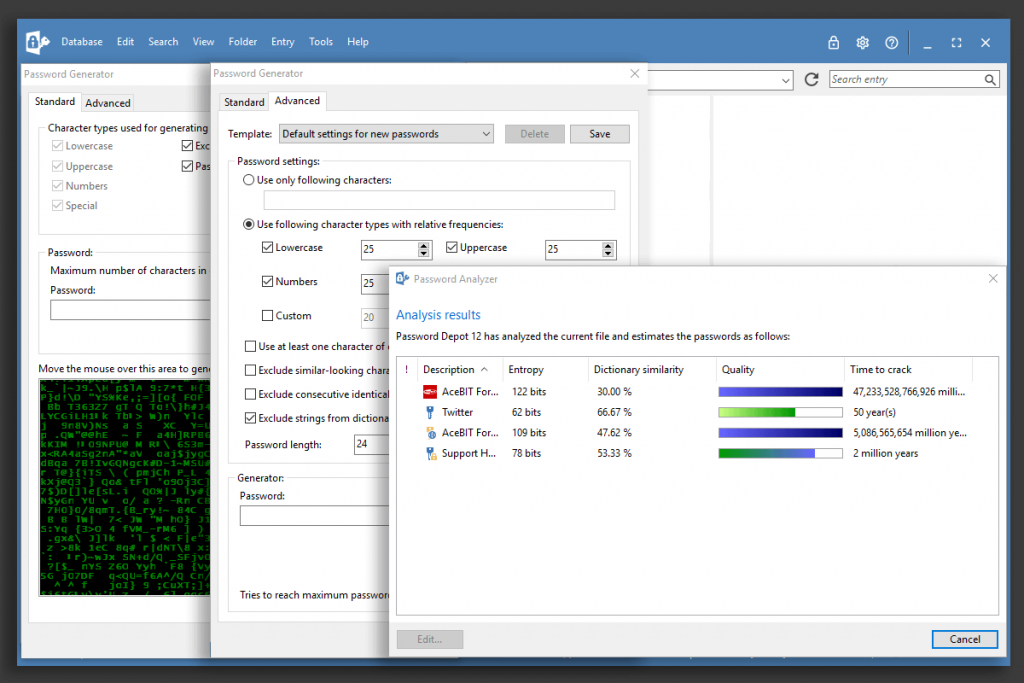Screen dimensions: 1024x683
Task: Open the Help menu
Action: pyautogui.click(x=358, y=42)
